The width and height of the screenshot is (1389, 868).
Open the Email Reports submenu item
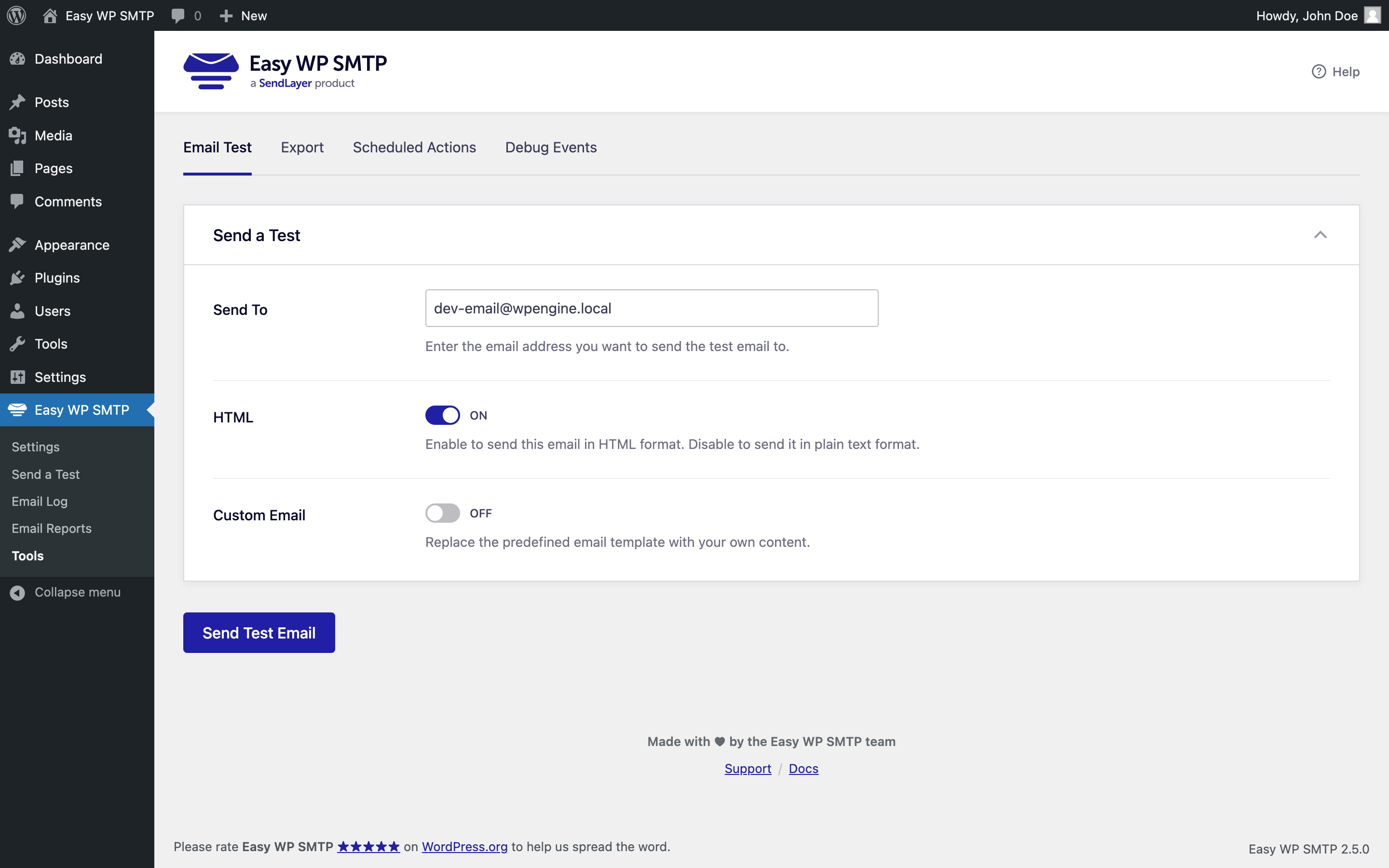coord(52,528)
